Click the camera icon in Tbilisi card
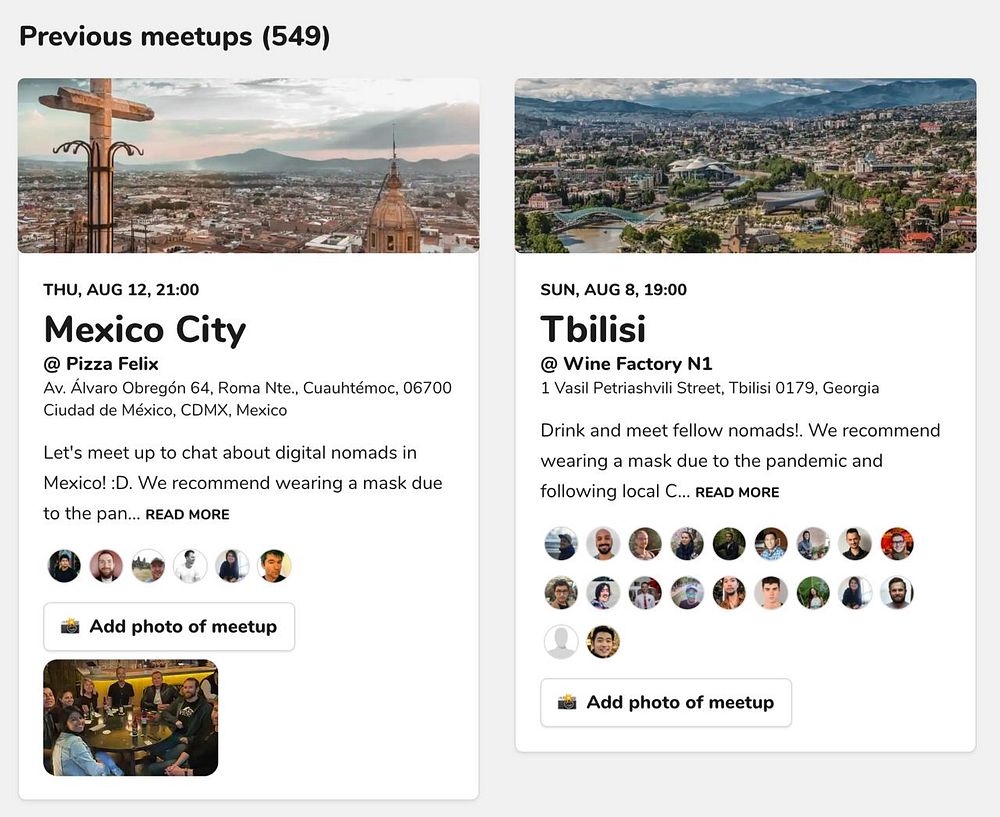1000x817 pixels. pos(567,702)
